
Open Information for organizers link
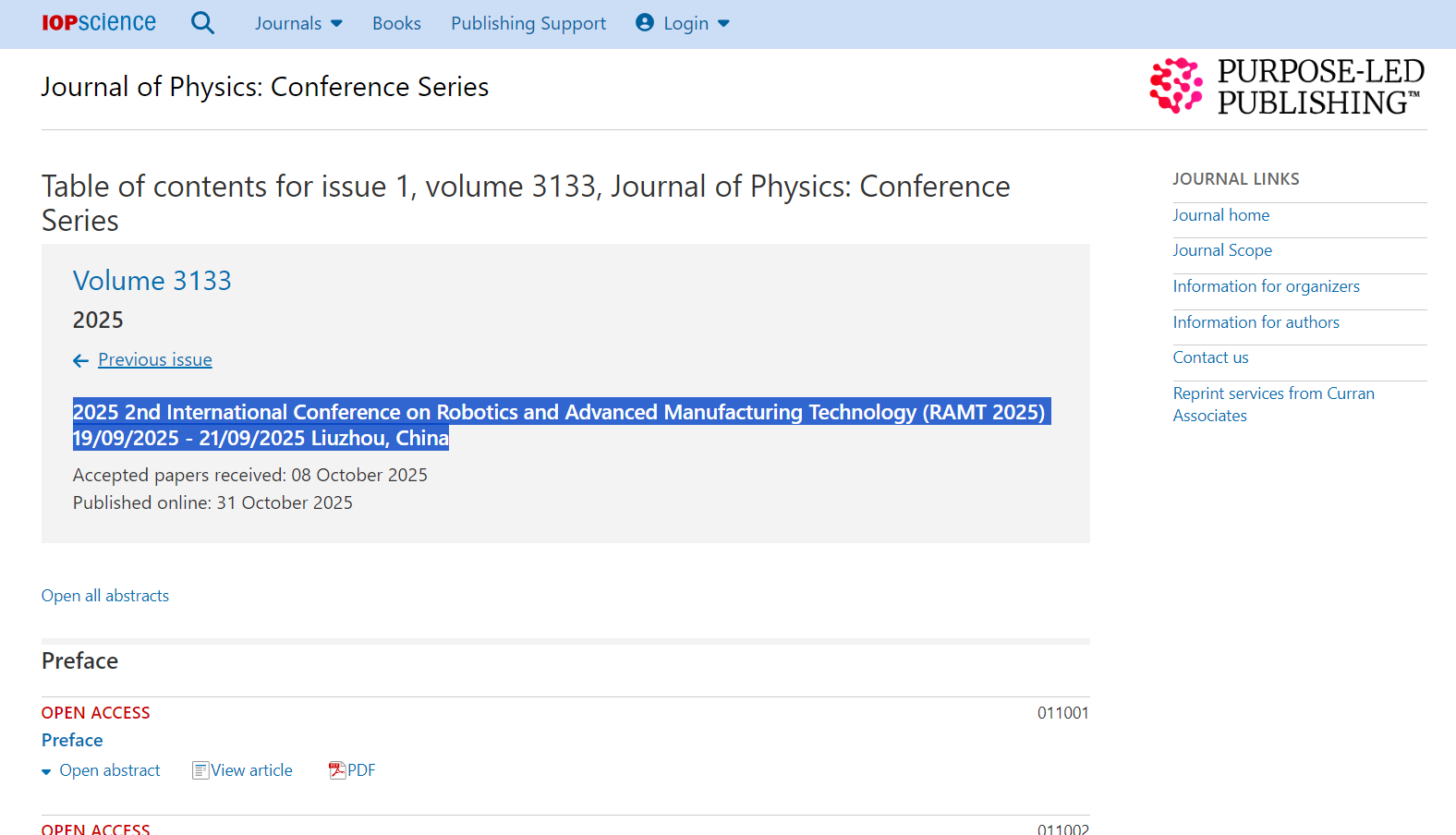pos(1266,286)
